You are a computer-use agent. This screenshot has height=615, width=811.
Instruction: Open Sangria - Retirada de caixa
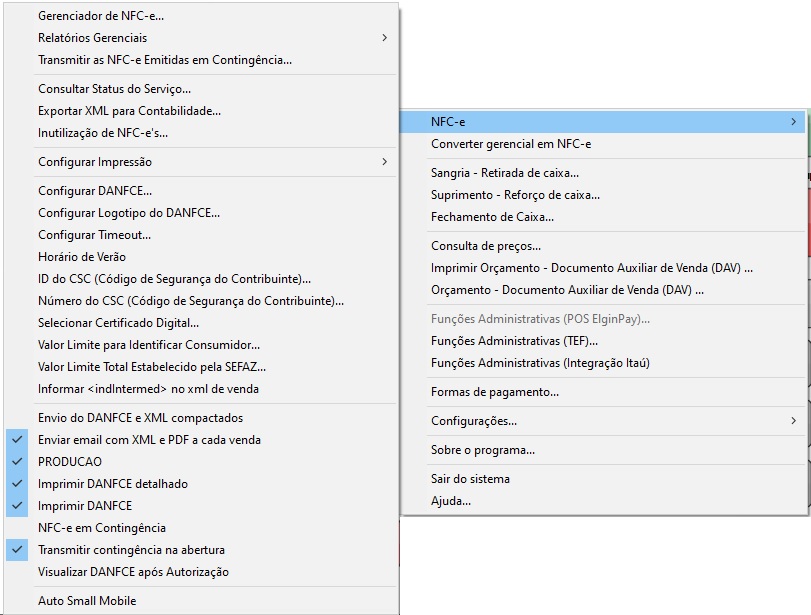[x=505, y=173]
